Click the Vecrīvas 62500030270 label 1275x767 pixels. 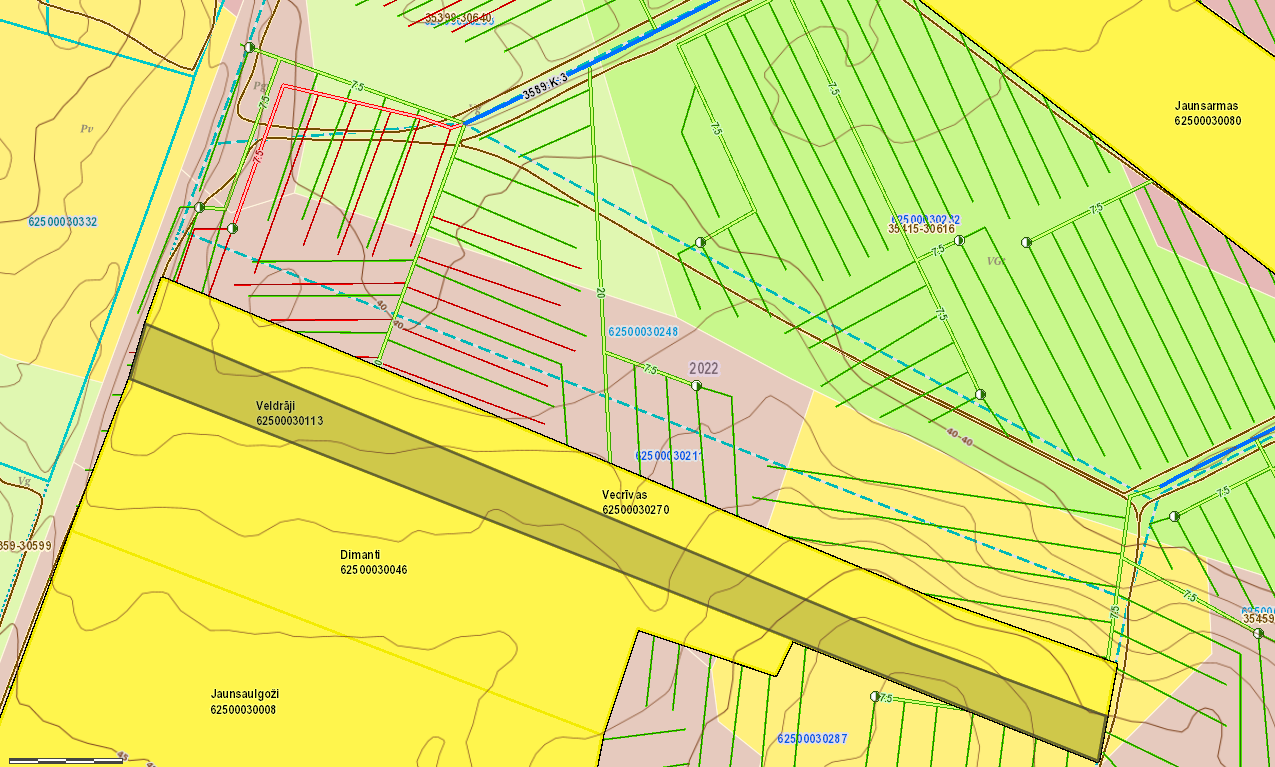click(635, 502)
